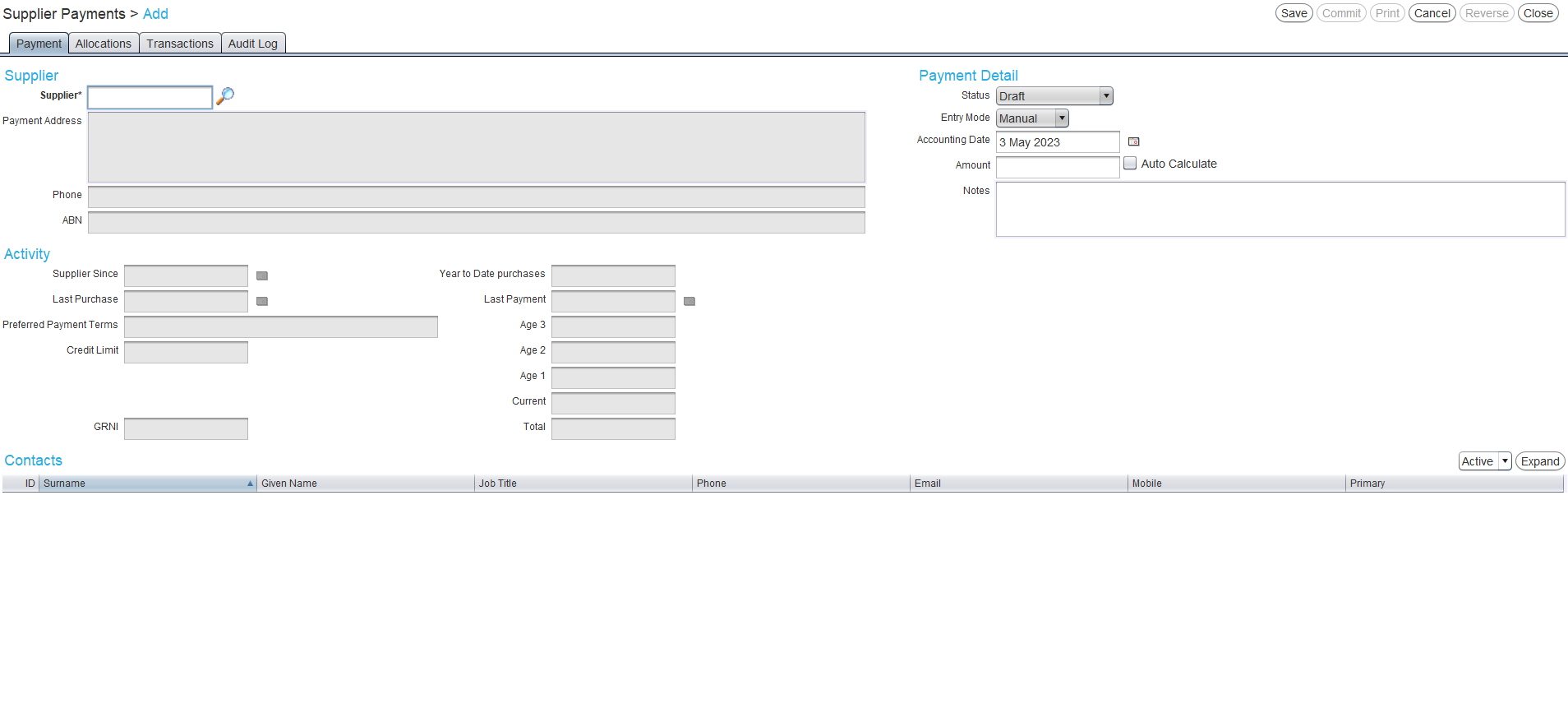Click the ABN field
The image size is (1568, 722).
point(477,222)
